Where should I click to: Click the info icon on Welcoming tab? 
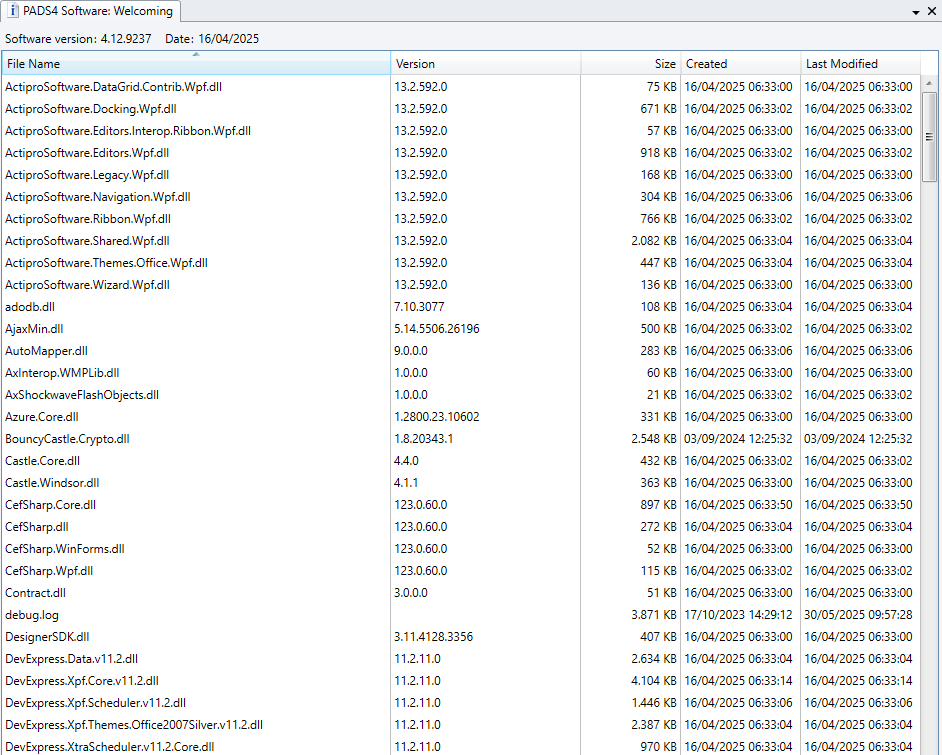12,11
